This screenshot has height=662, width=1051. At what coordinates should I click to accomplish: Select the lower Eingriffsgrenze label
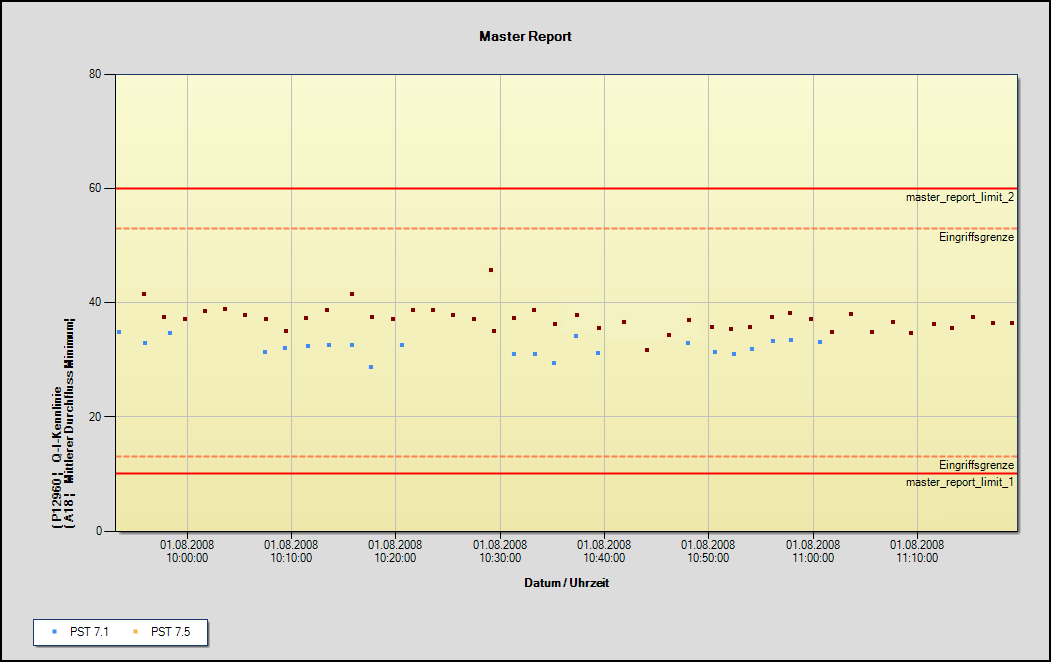pos(976,465)
